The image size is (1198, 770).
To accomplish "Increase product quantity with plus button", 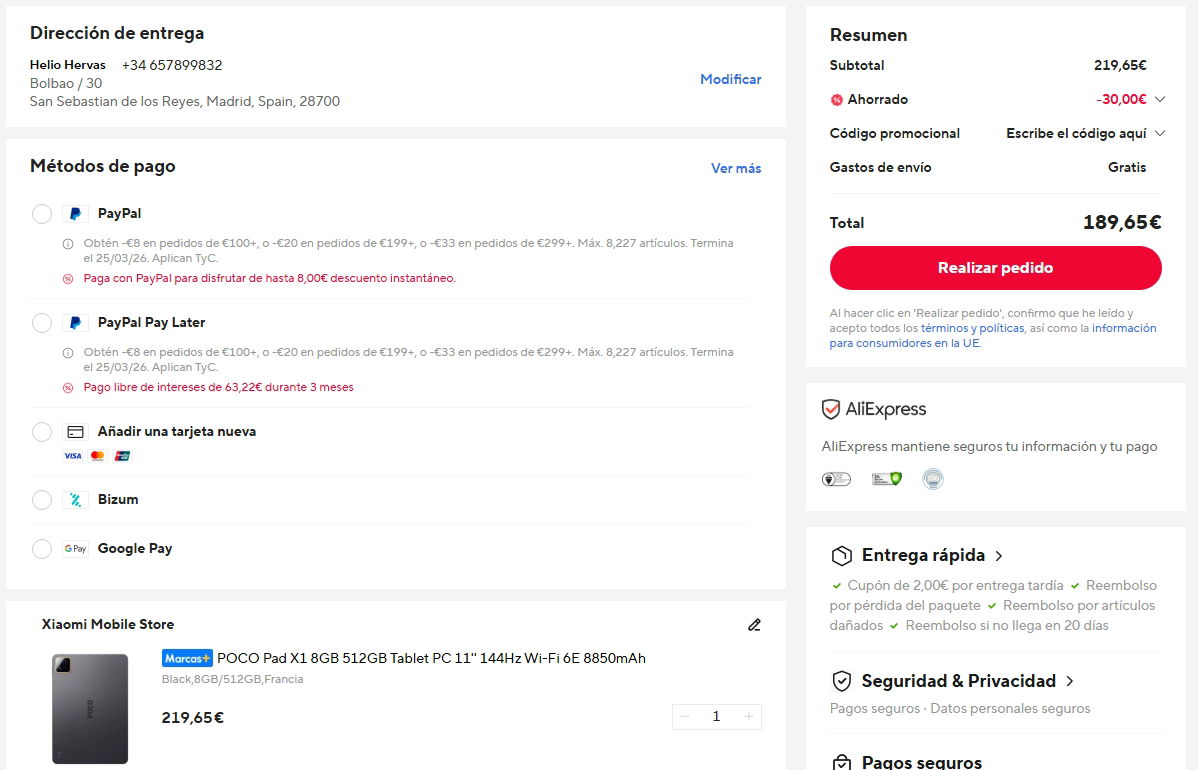I will [x=749, y=716].
